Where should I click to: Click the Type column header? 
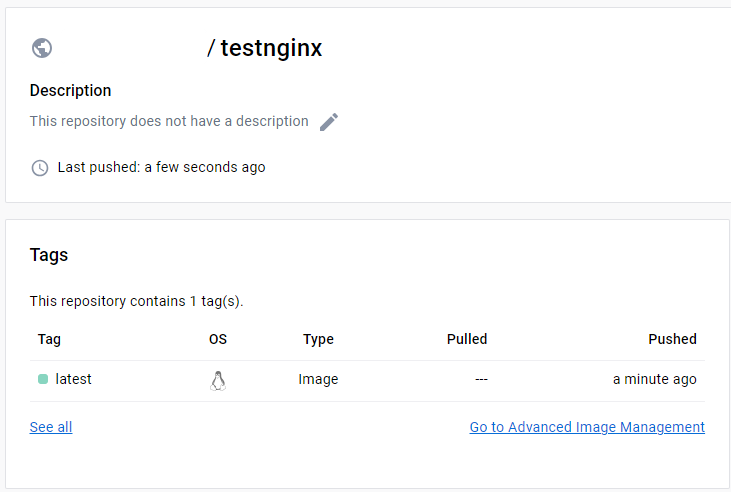pyautogui.click(x=318, y=339)
